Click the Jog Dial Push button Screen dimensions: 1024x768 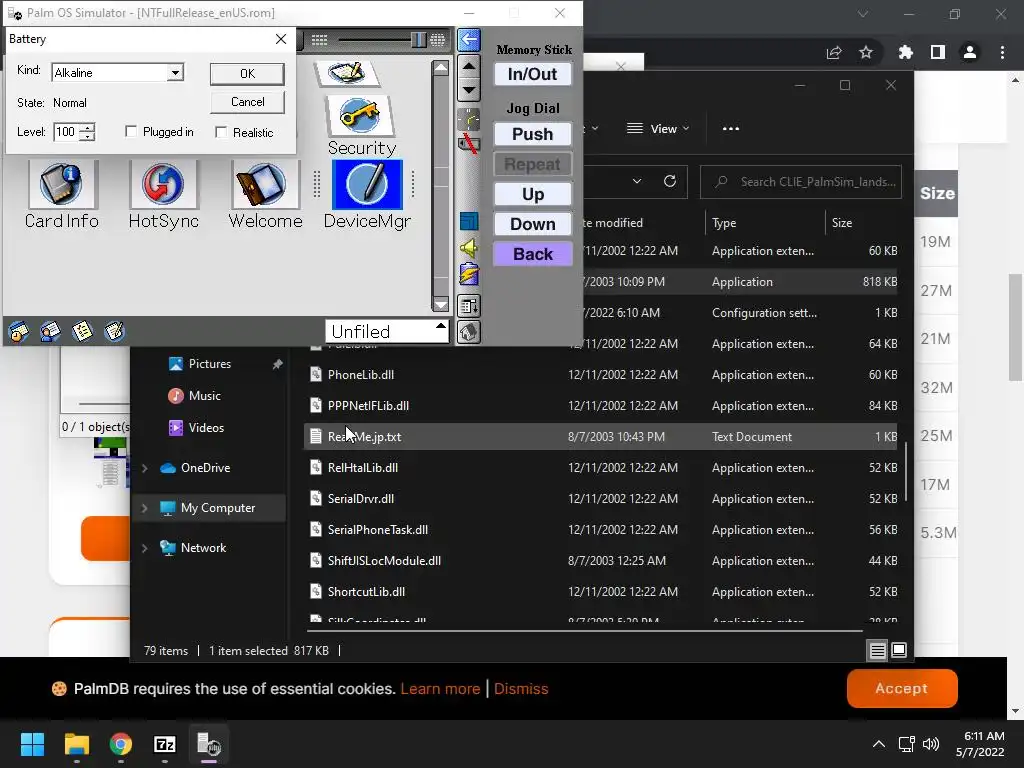[532, 134]
